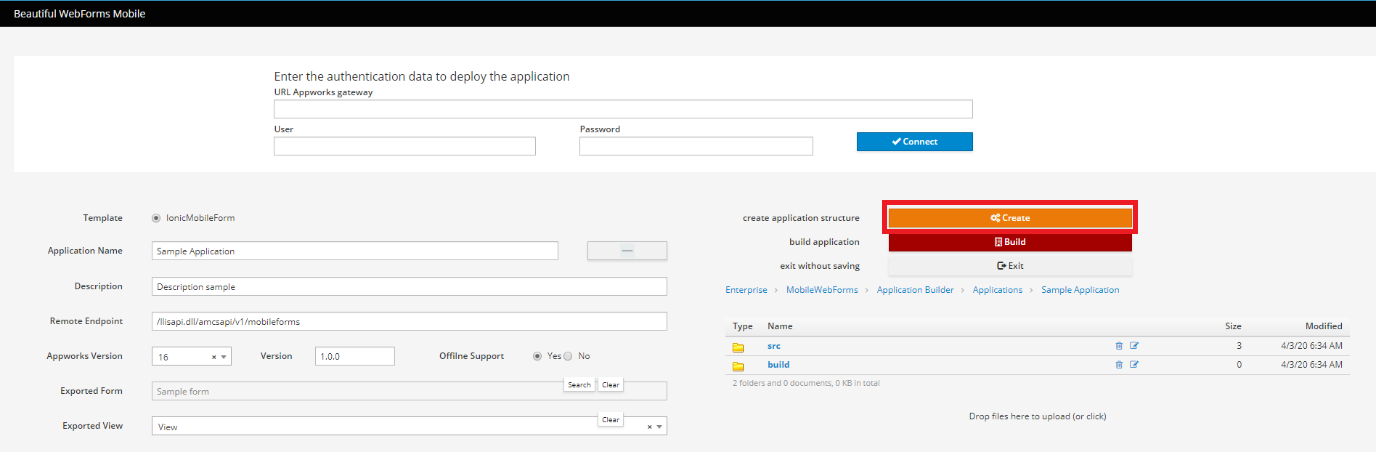Delete the src folder using trash icon
This screenshot has width=1376, height=452.
[x=1119, y=346]
